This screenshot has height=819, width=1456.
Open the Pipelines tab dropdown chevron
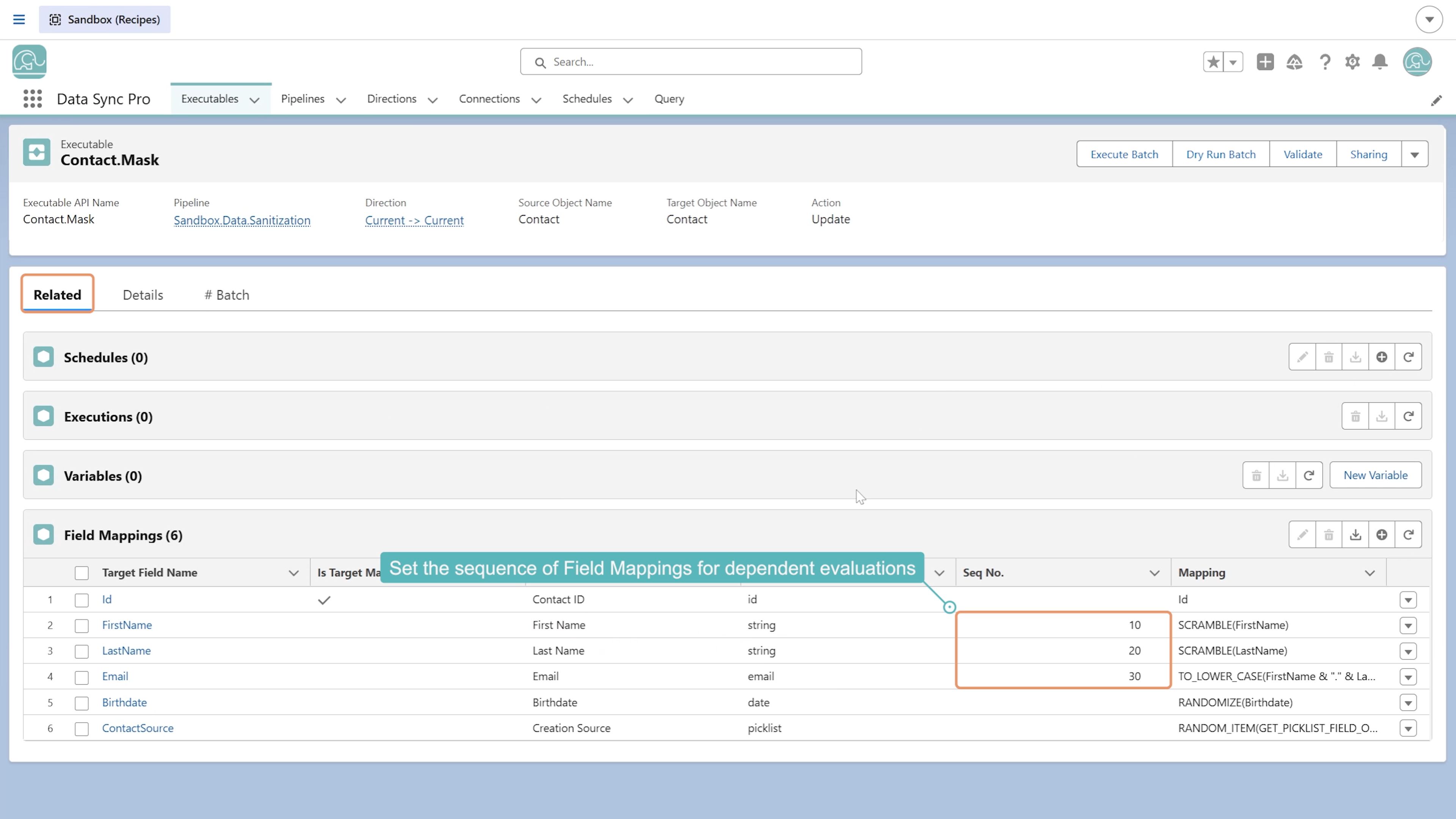(x=341, y=100)
